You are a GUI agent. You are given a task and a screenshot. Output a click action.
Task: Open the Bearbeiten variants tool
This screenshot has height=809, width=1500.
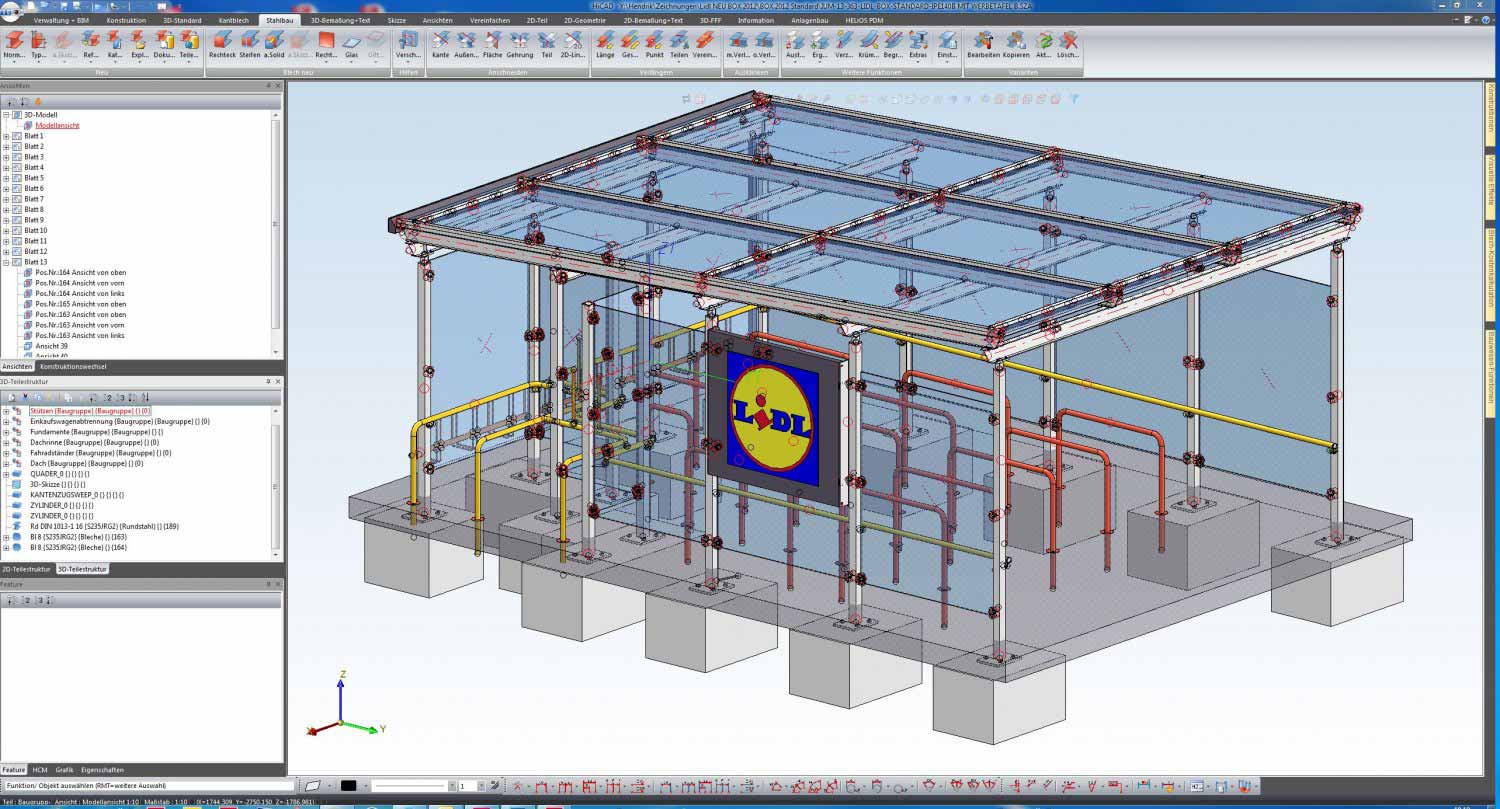click(983, 44)
